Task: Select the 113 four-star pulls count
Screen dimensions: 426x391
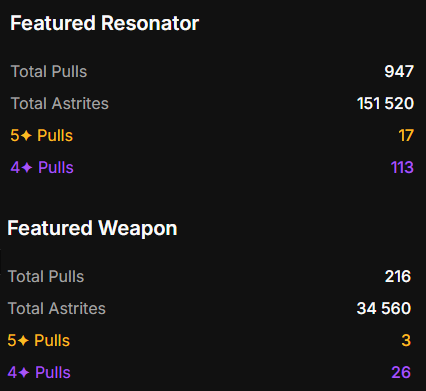Action: 402,167
